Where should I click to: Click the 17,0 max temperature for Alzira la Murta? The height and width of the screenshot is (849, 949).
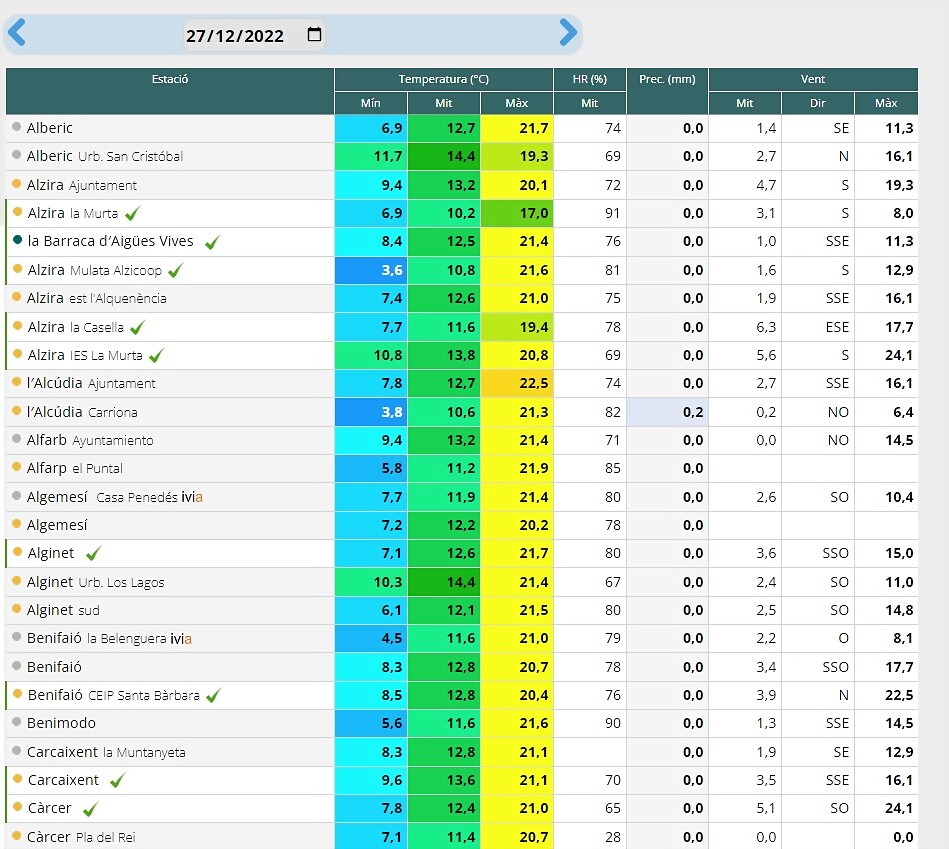point(517,213)
